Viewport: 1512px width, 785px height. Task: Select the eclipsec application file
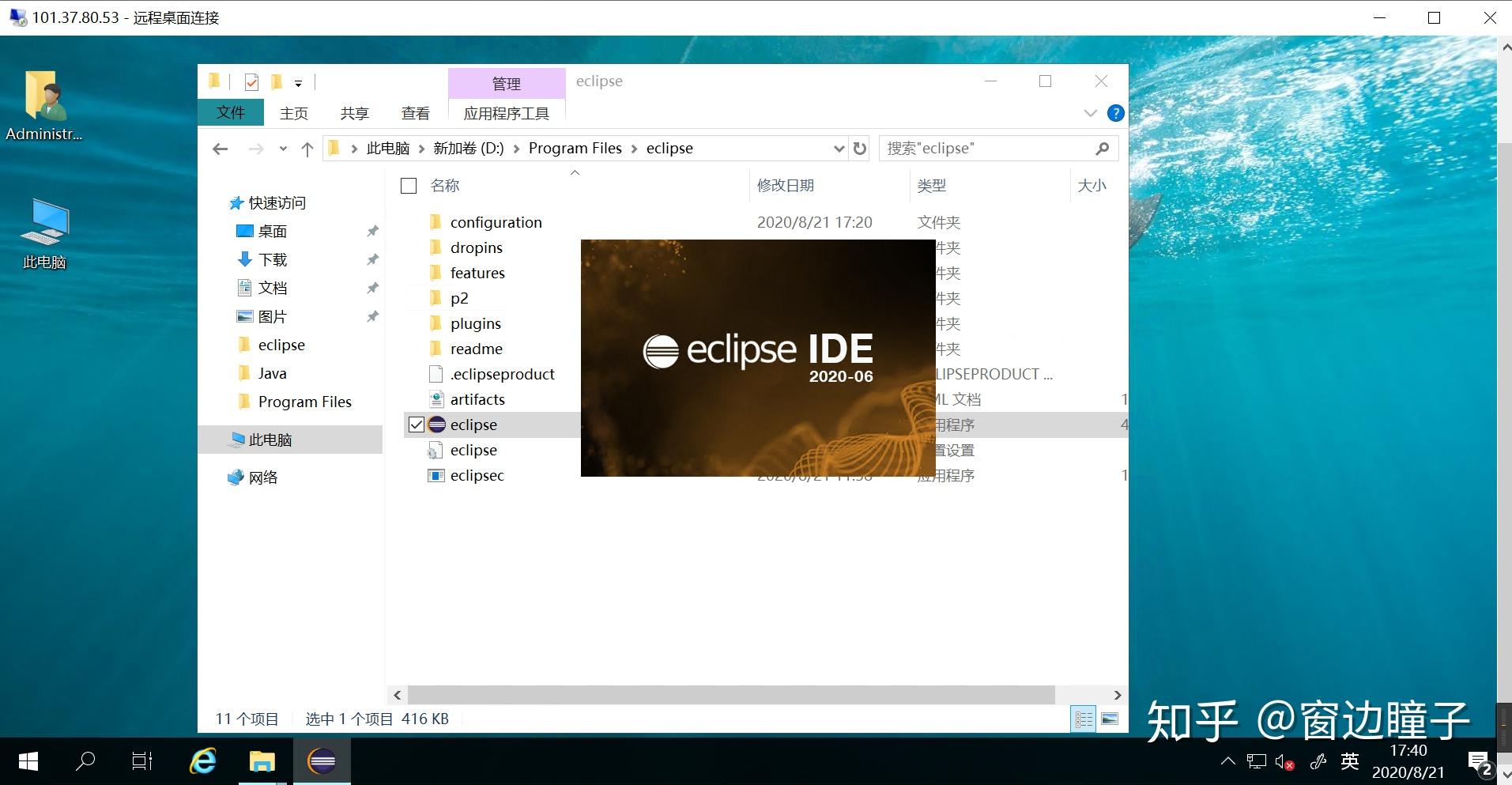click(477, 475)
